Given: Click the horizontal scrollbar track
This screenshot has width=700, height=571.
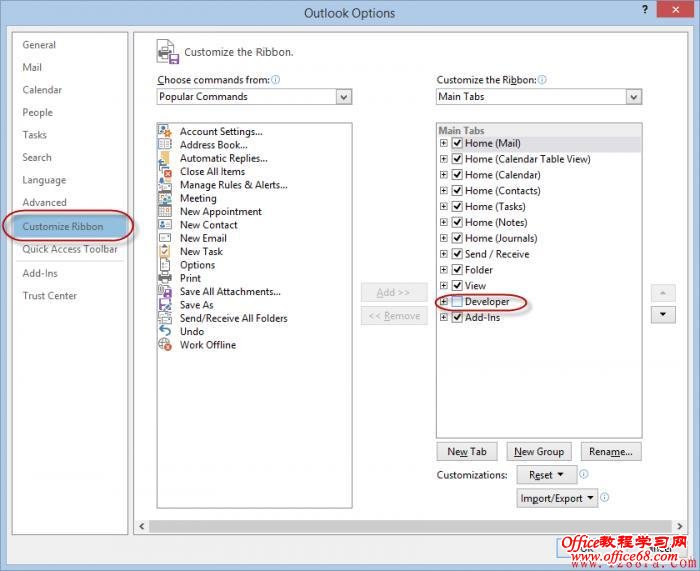Looking at the screenshot, I should (x=410, y=526).
